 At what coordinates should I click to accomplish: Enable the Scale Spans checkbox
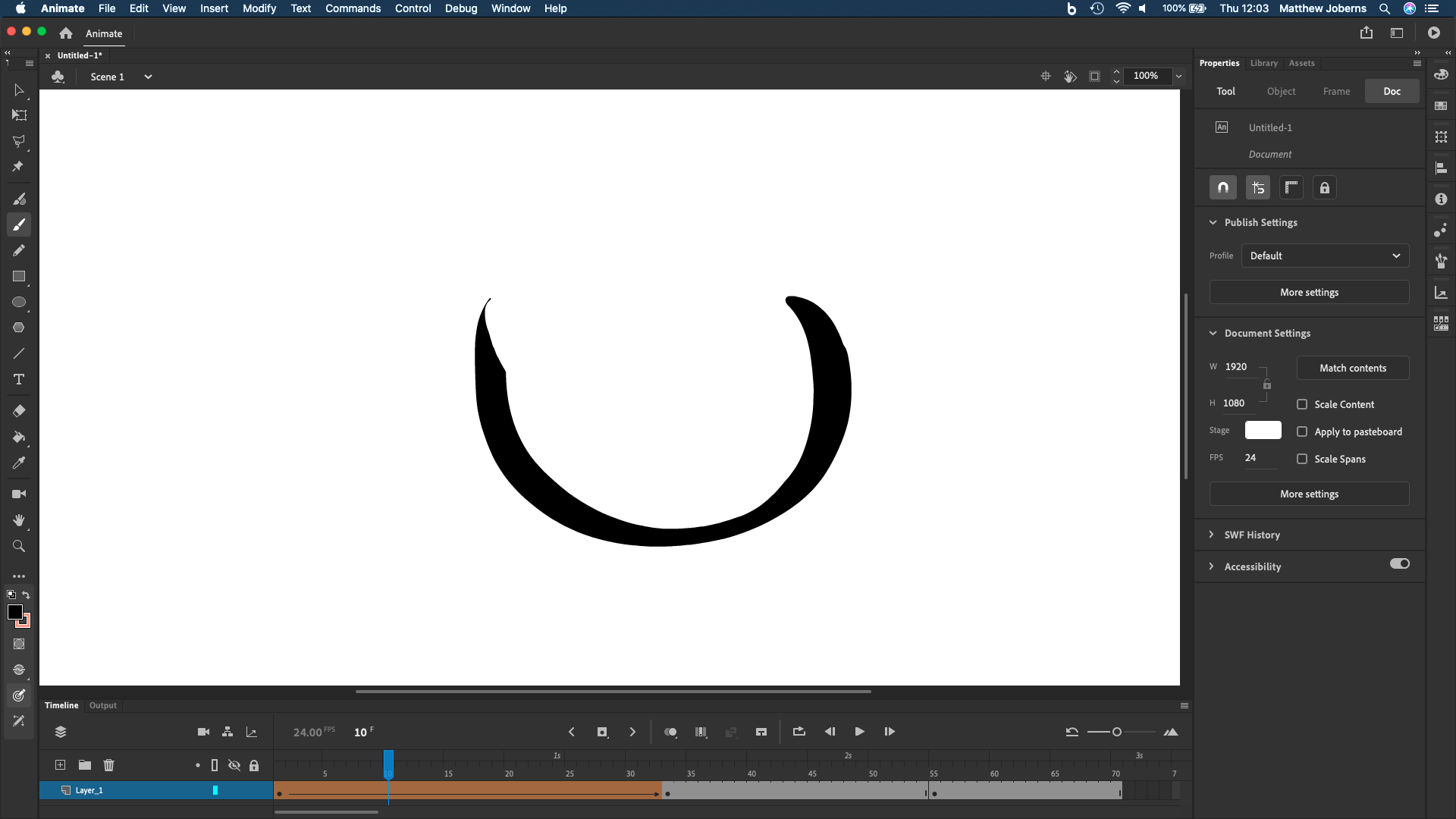[1303, 459]
